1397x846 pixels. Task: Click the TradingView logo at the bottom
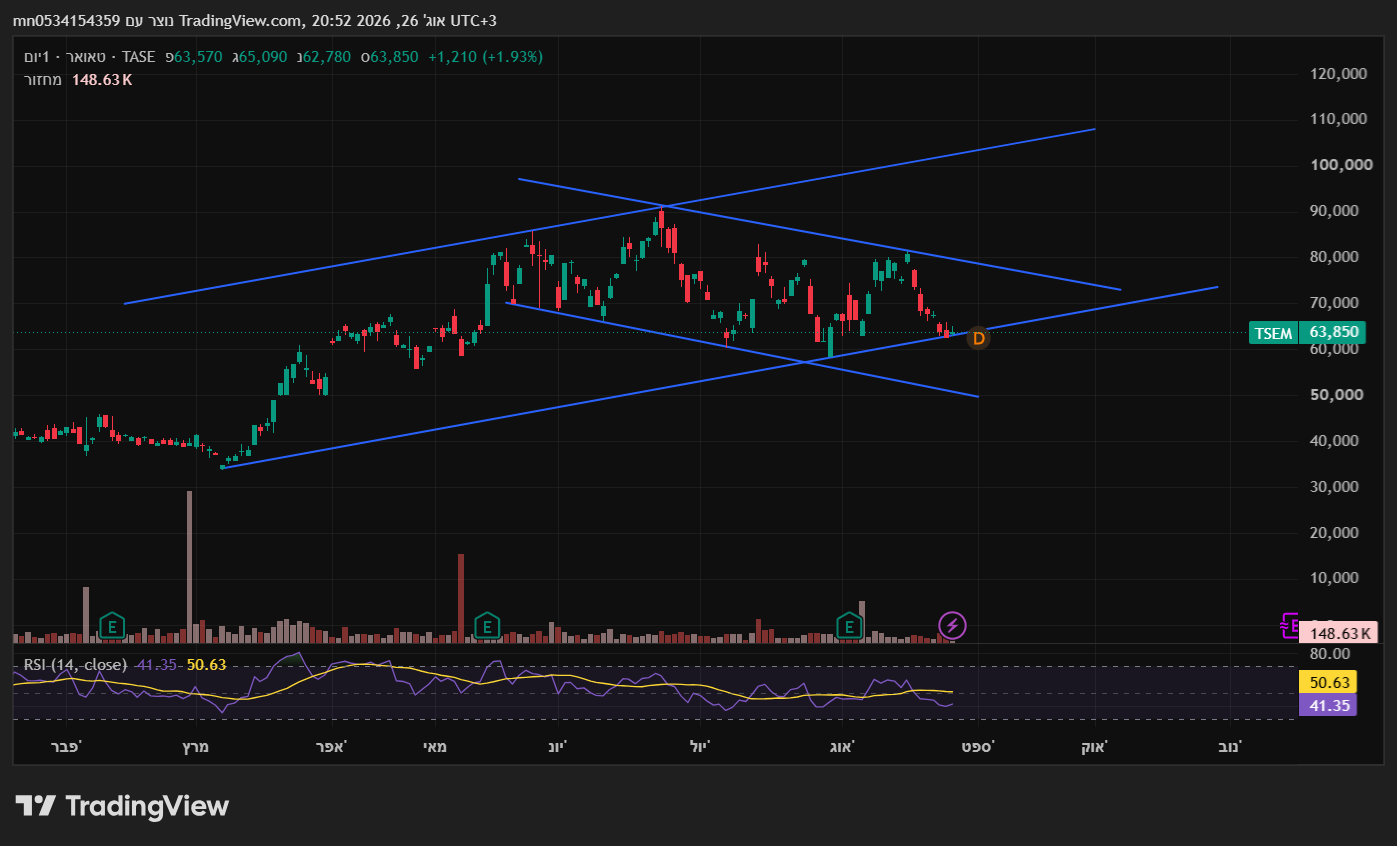pos(122,807)
